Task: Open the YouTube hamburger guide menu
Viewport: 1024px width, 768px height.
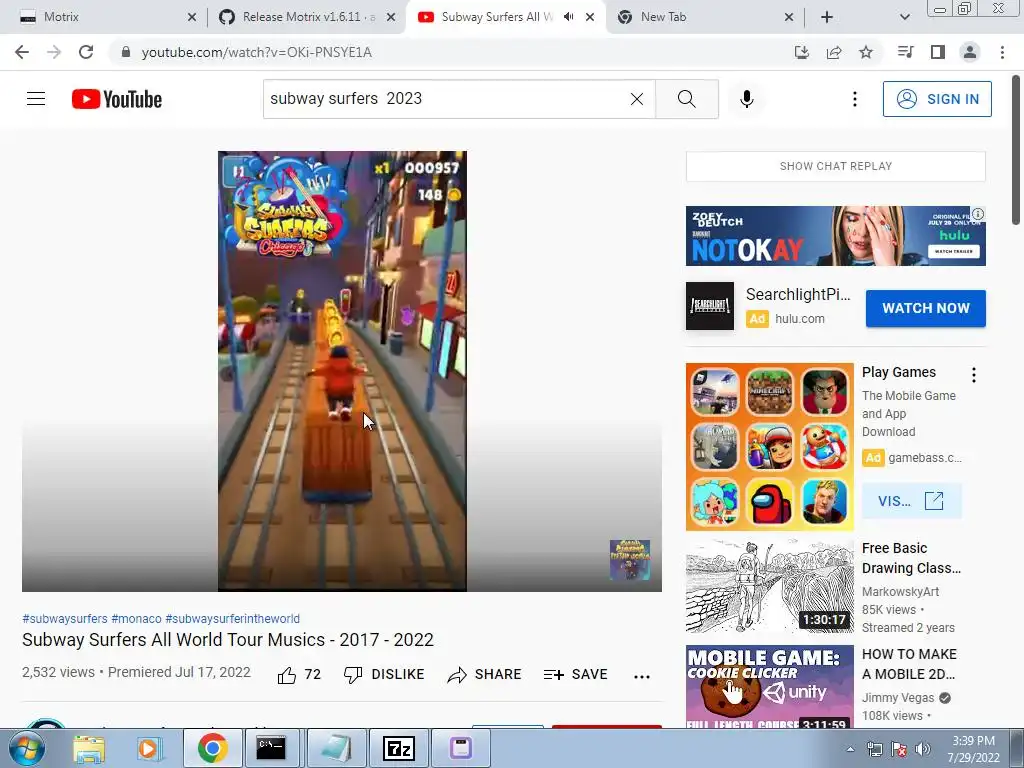Action: [36, 99]
